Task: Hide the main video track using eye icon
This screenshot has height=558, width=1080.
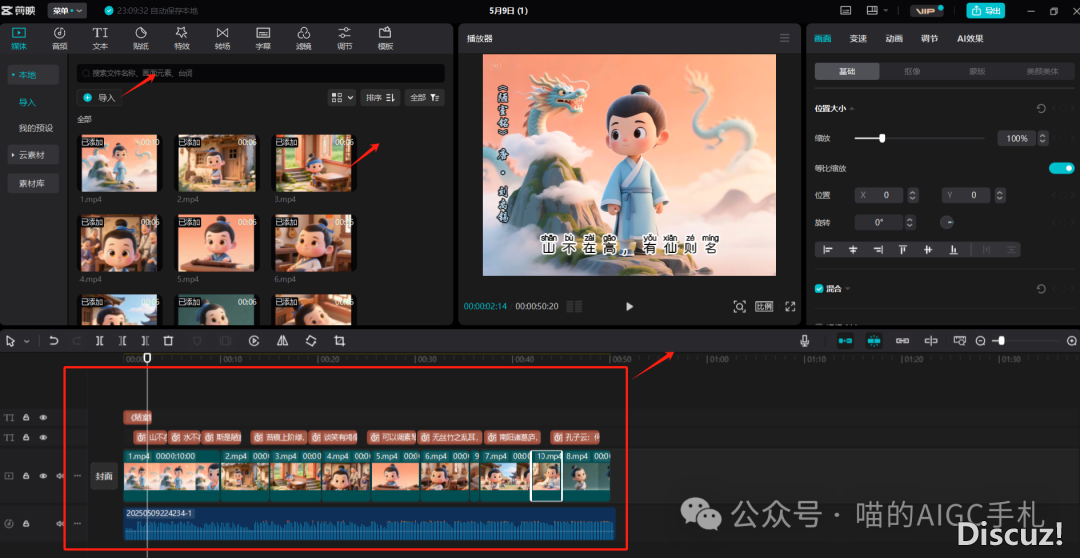Action: (43, 476)
